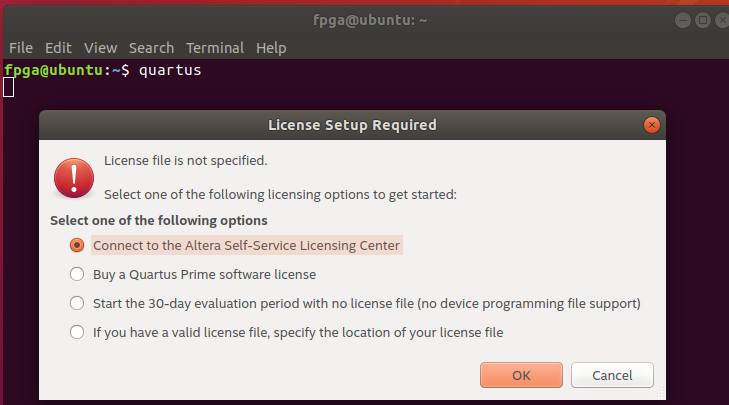Open the Help menu
The image size is (729, 405).
pyautogui.click(x=271, y=48)
